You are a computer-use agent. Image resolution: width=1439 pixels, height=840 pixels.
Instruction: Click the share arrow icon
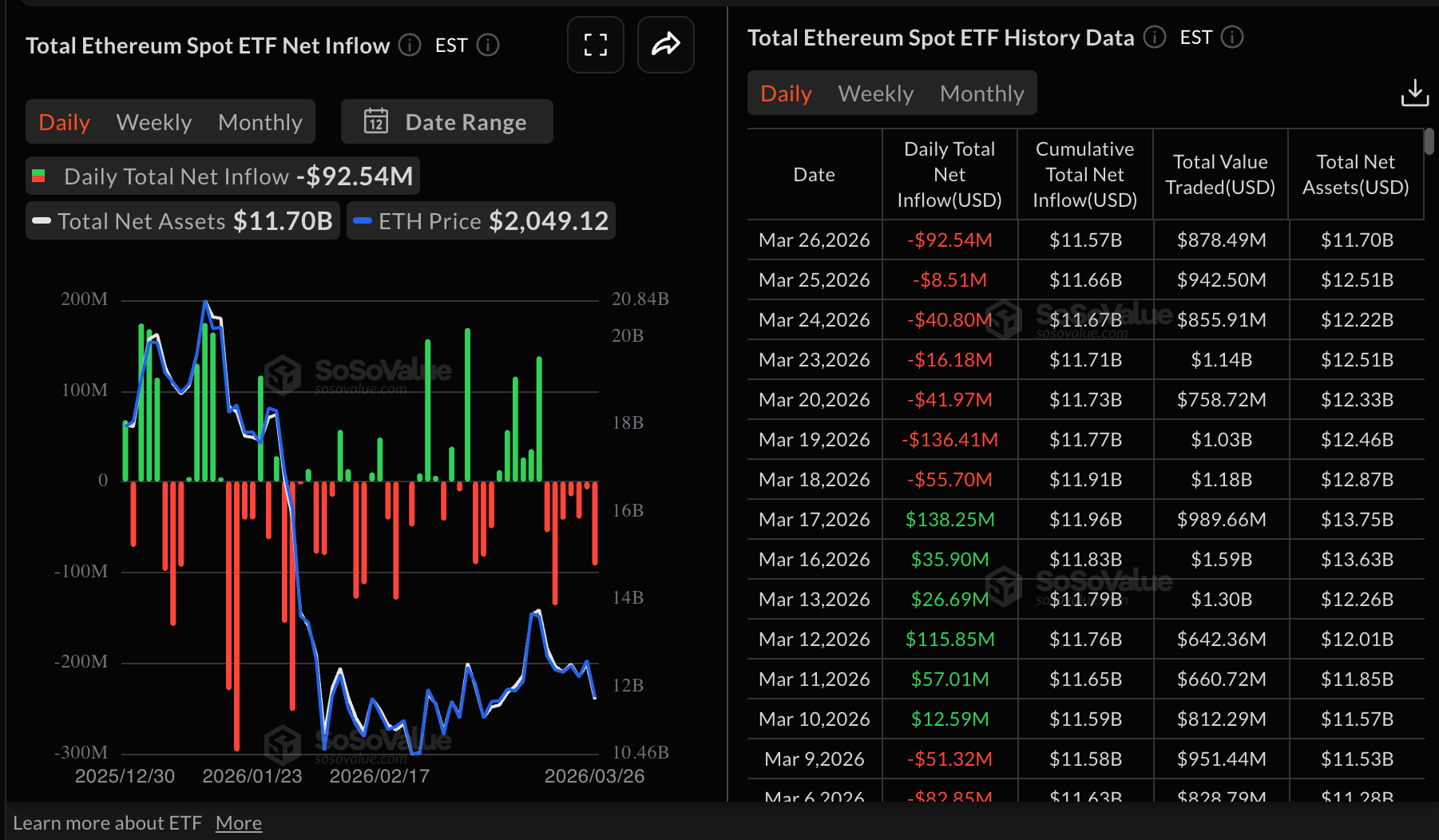coord(665,45)
